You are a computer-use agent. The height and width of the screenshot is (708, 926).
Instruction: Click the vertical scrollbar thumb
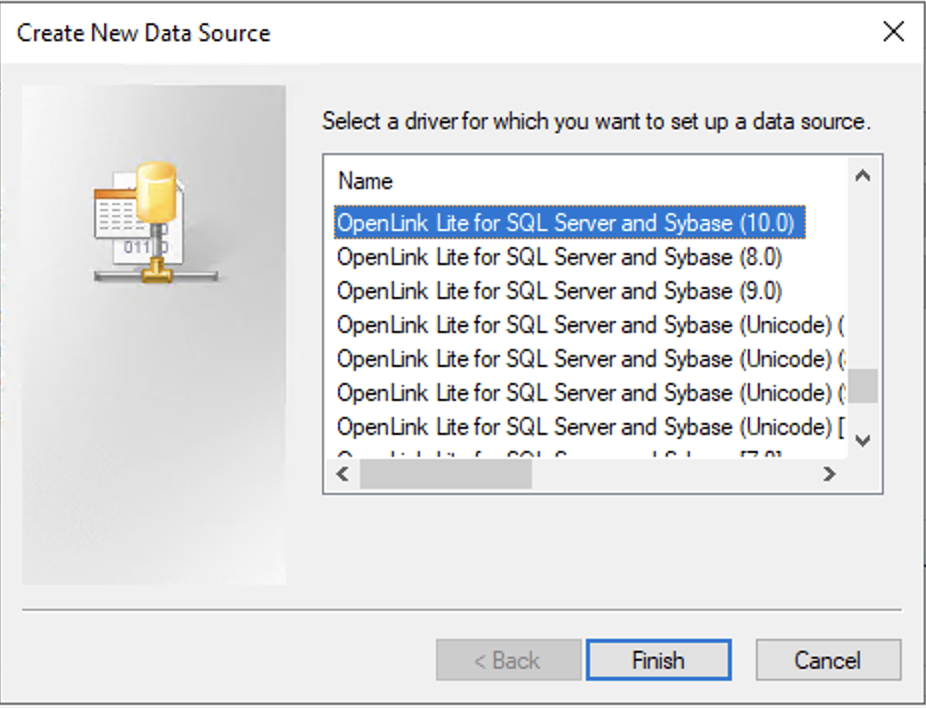pyautogui.click(x=863, y=385)
